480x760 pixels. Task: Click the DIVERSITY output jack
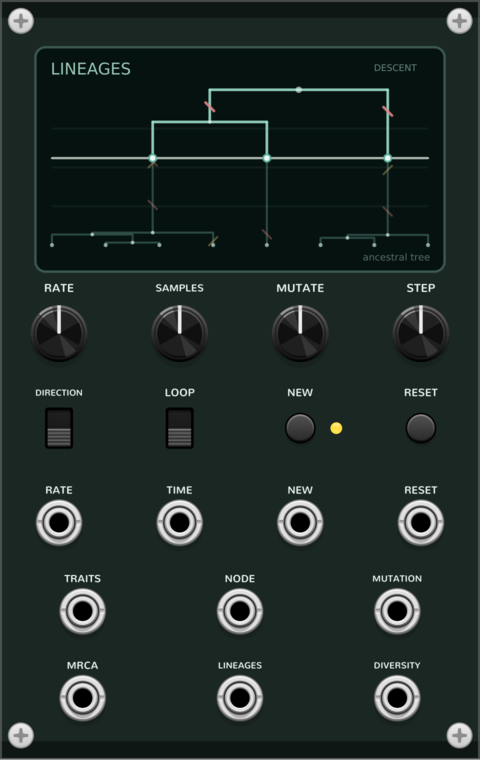[x=397, y=698]
